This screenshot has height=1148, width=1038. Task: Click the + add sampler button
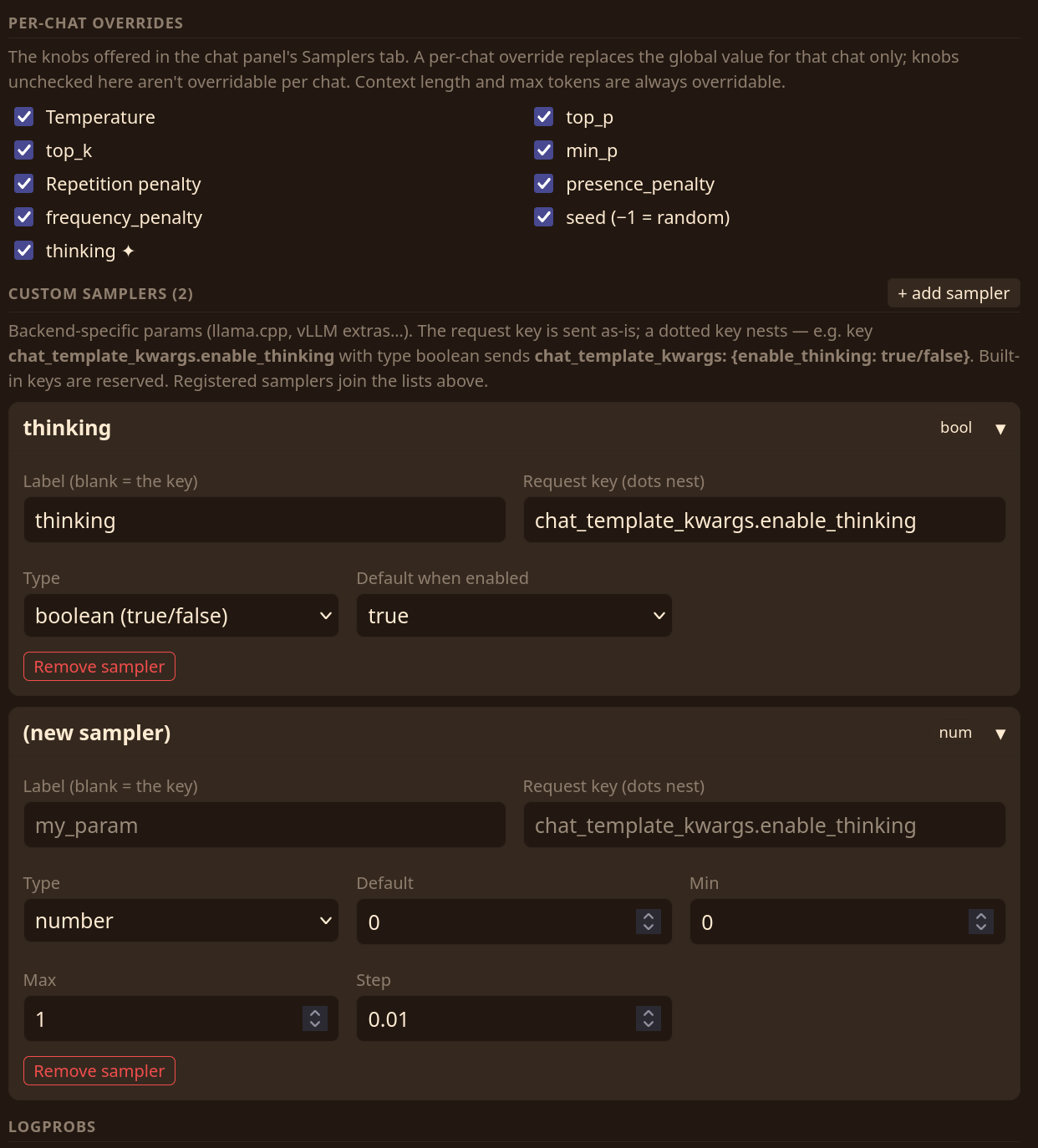(x=954, y=293)
